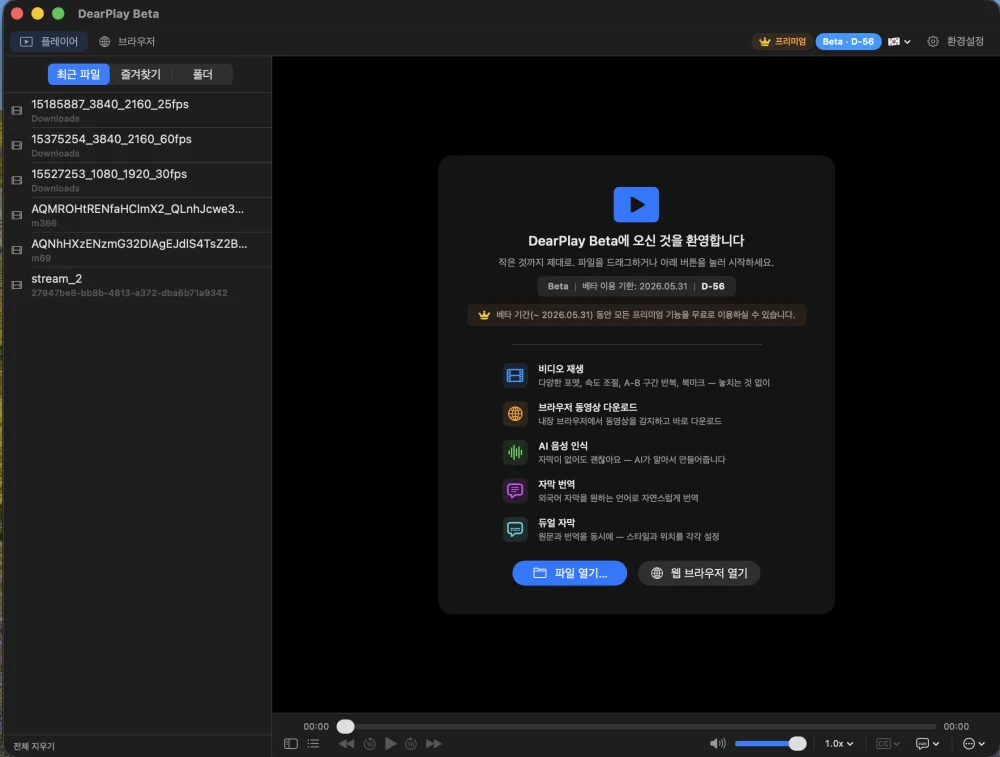Click the 브라우저 동영상 다운로드 globe icon
The height and width of the screenshot is (757, 1000).
click(x=515, y=414)
